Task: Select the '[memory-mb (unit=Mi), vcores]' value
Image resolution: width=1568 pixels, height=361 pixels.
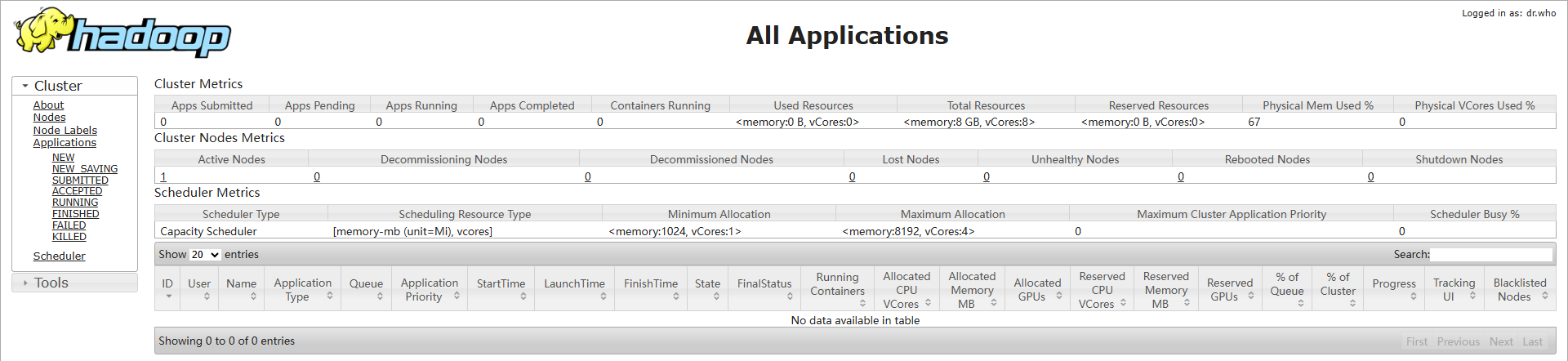Action: (x=412, y=231)
